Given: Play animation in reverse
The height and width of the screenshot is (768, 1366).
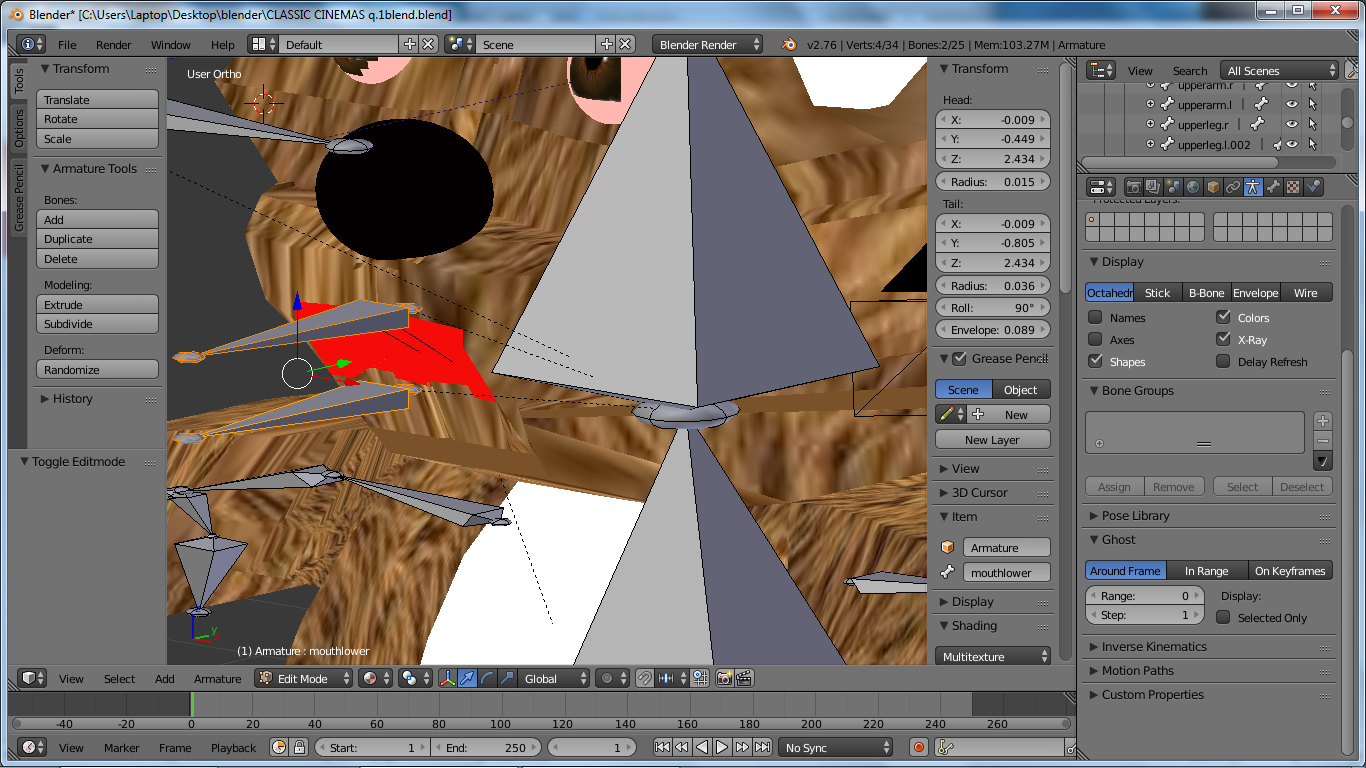Looking at the screenshot, I should [702, 748].
